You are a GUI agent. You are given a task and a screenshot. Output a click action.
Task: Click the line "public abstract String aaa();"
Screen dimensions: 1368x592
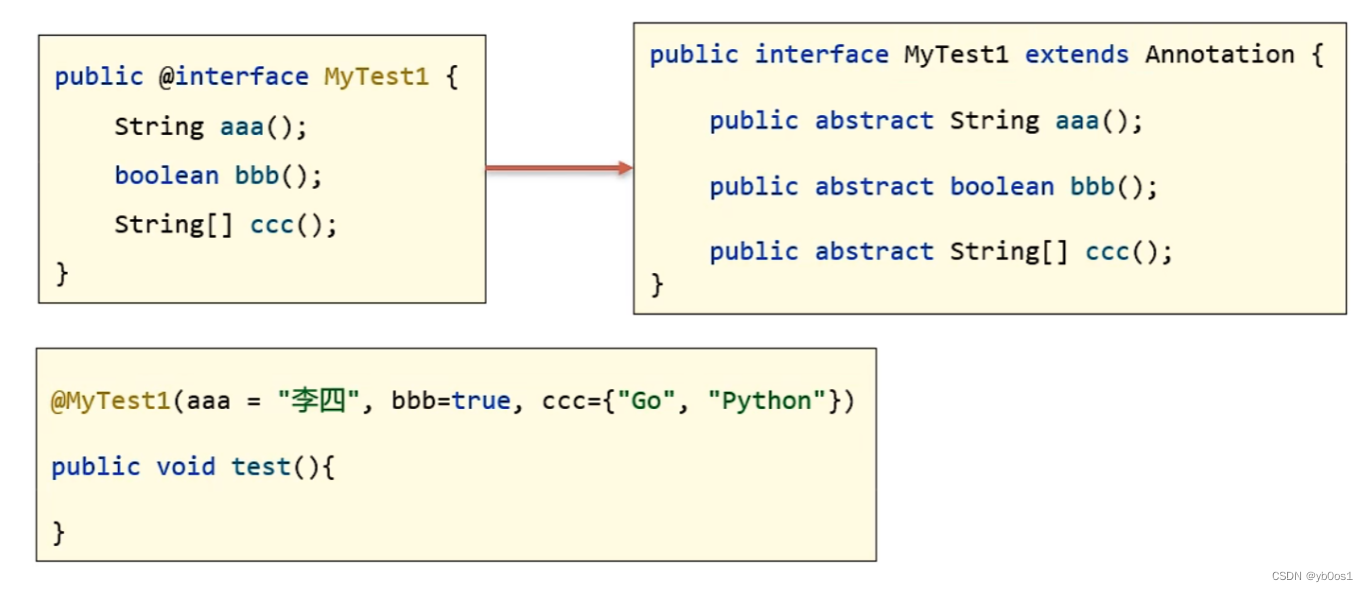(x=926, y=121)
